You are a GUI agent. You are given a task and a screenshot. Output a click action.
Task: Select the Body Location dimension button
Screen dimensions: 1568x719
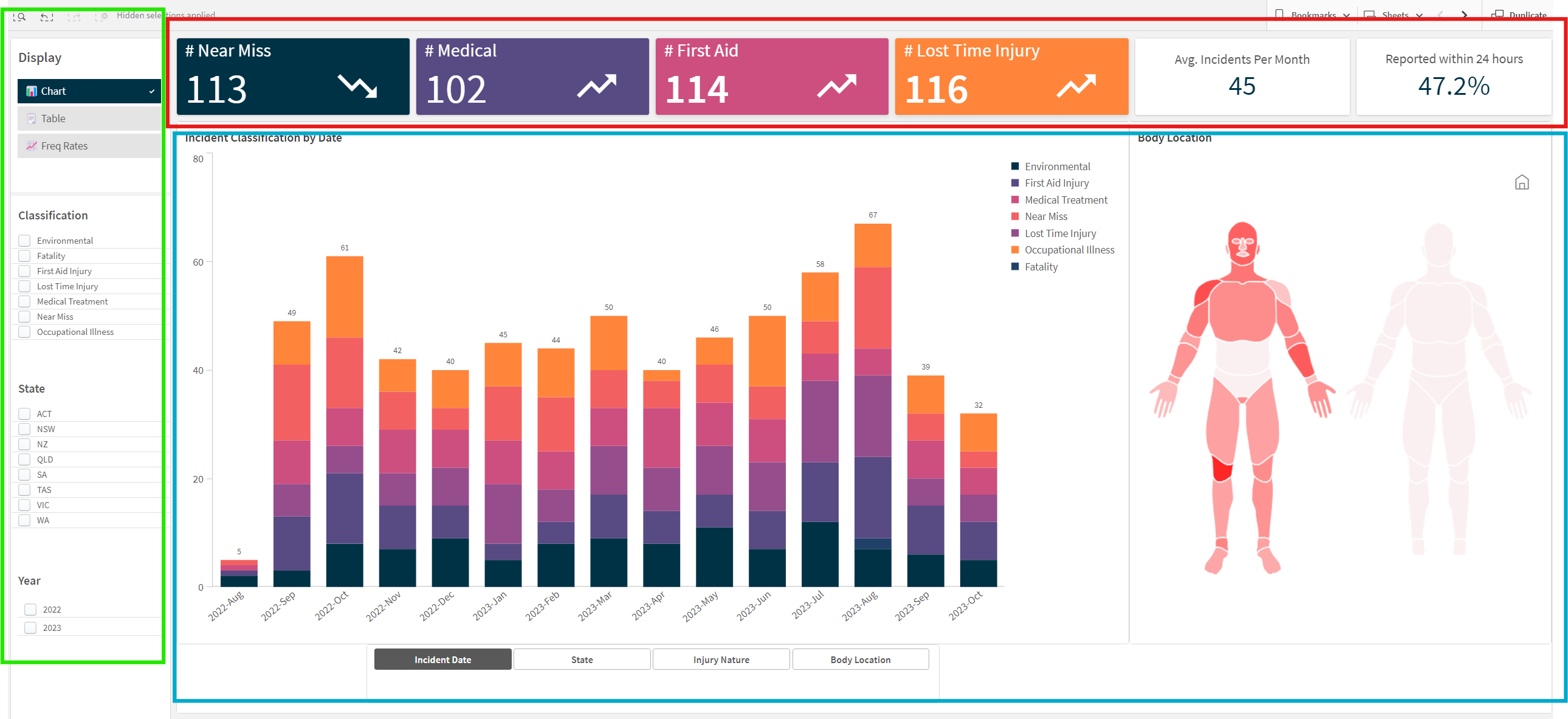click(860, 659)
